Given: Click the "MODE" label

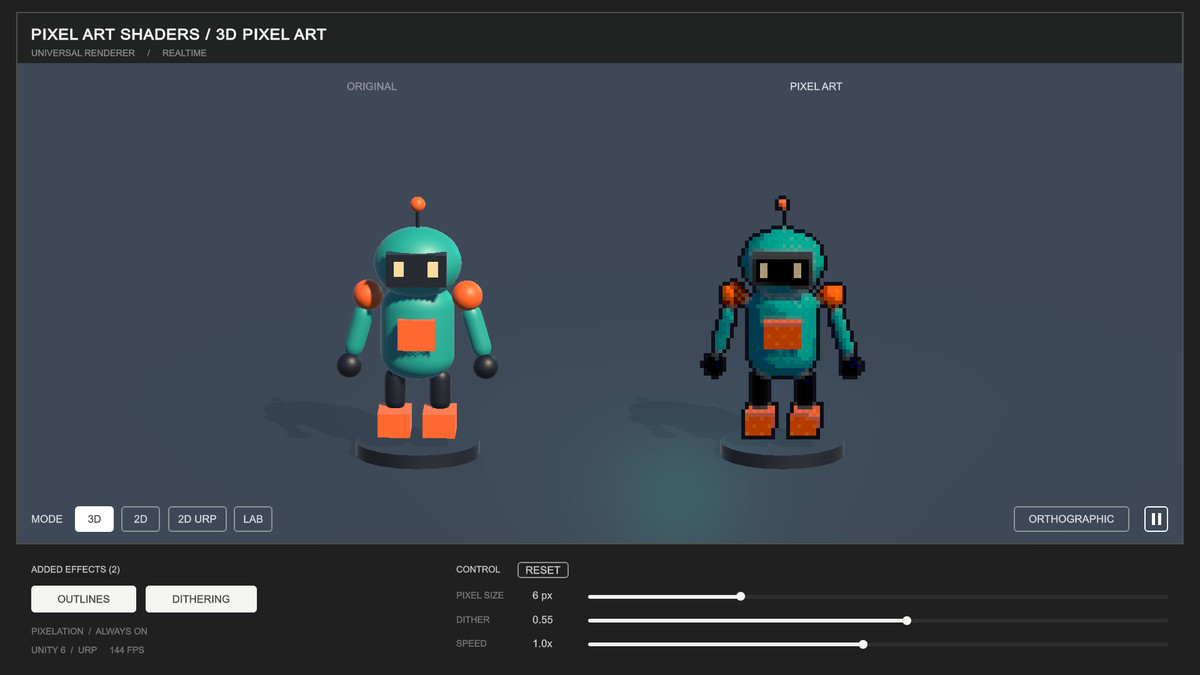Looking at the screenshot, I should point(47,519).
